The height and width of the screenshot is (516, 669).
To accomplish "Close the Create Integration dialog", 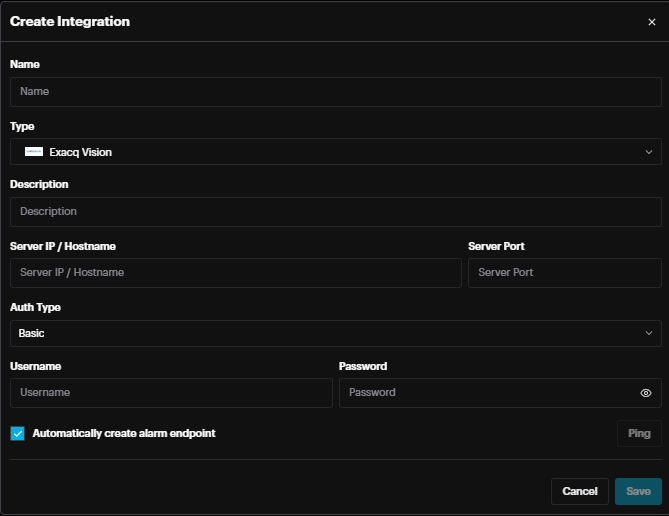I will 652,22.
